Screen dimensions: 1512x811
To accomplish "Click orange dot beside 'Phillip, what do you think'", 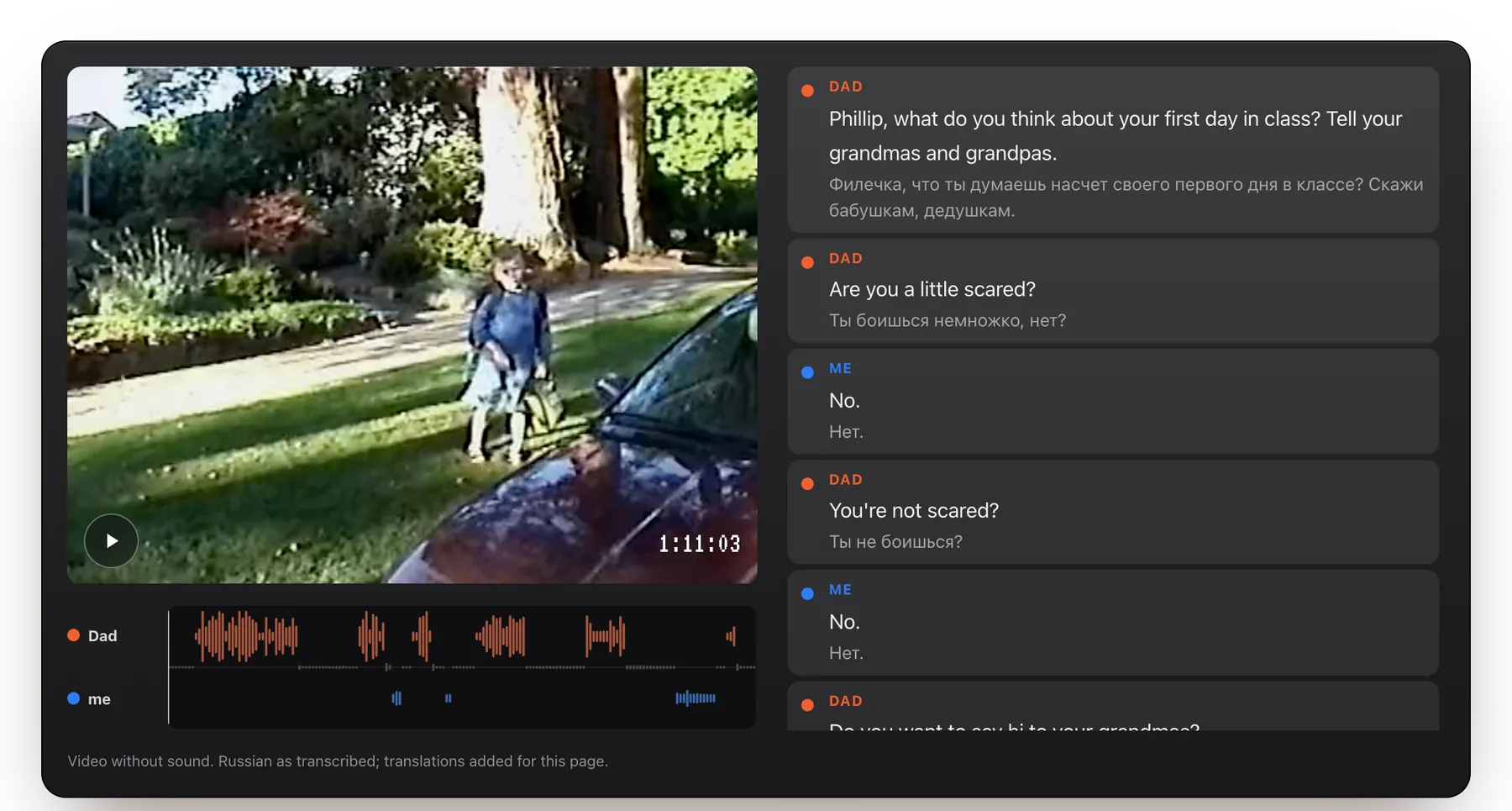I will pyautogui.click(x=807, y=91).
